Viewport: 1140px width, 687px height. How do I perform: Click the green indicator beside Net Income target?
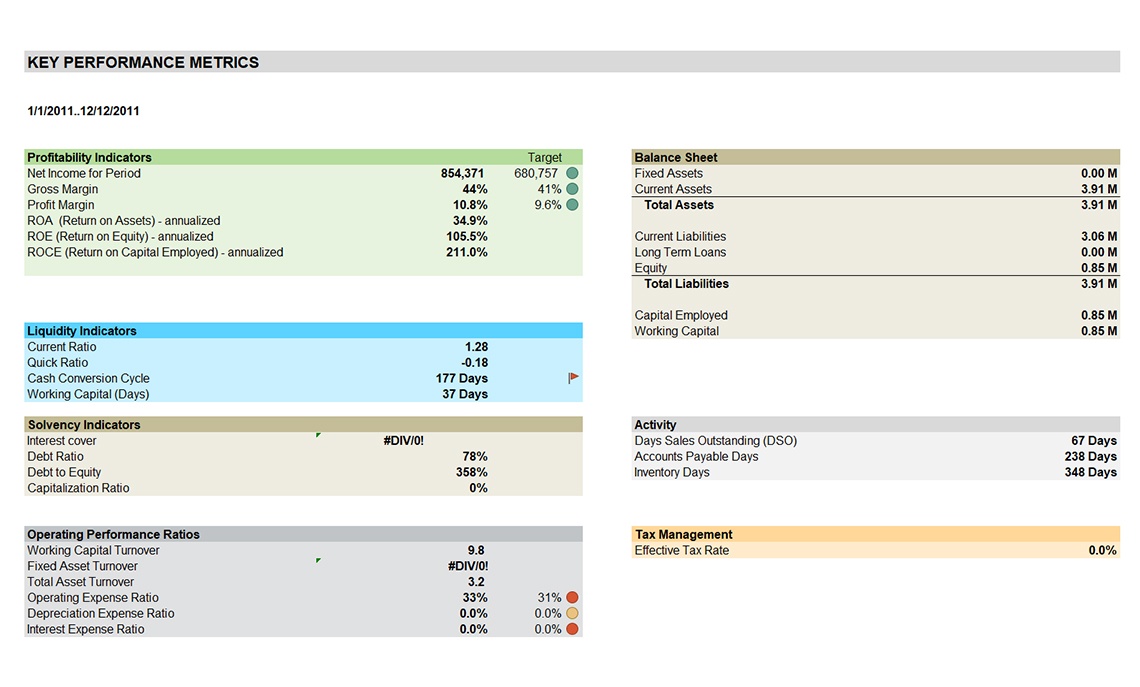point(572,173)
